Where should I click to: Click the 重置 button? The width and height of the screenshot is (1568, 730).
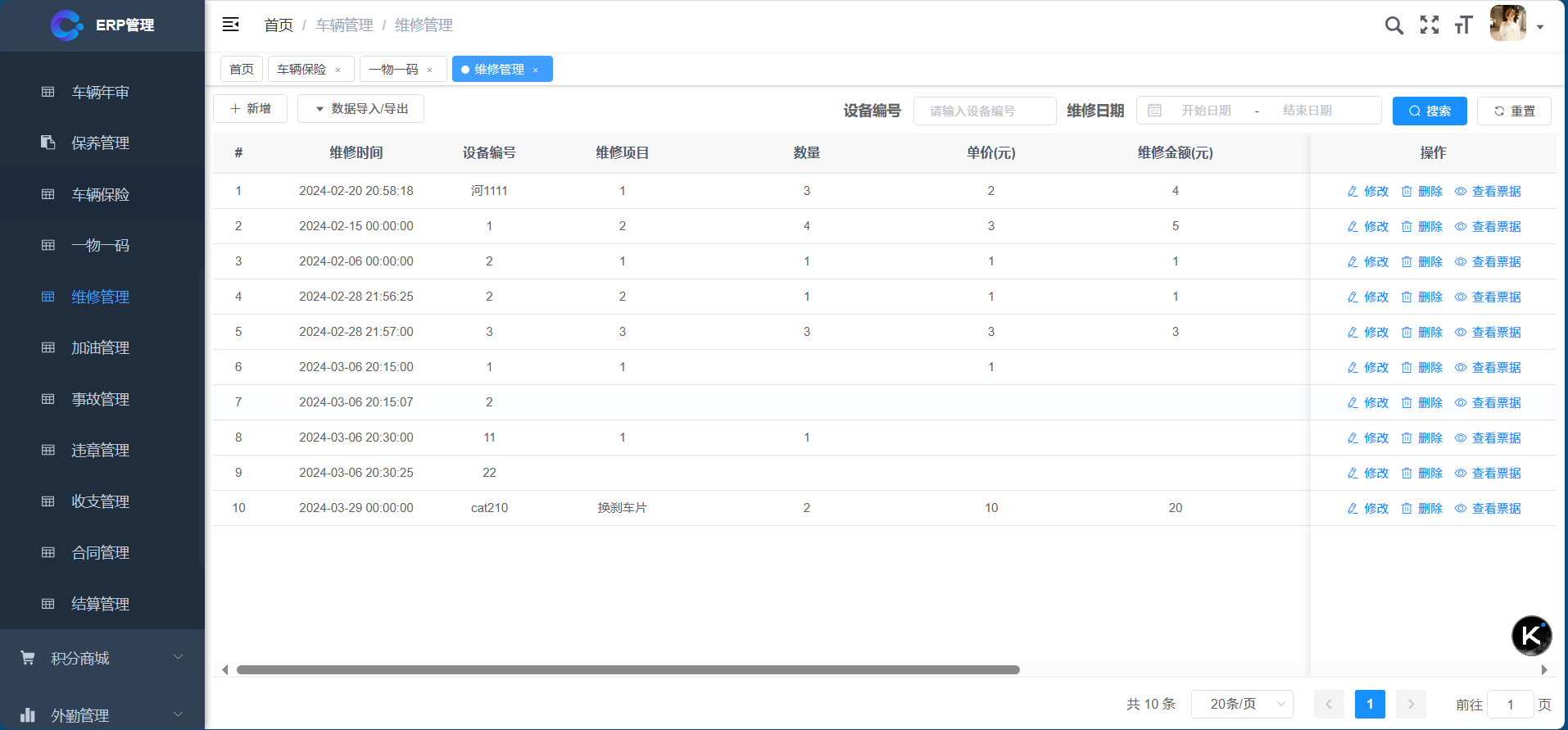click(x=1514, y=111)
